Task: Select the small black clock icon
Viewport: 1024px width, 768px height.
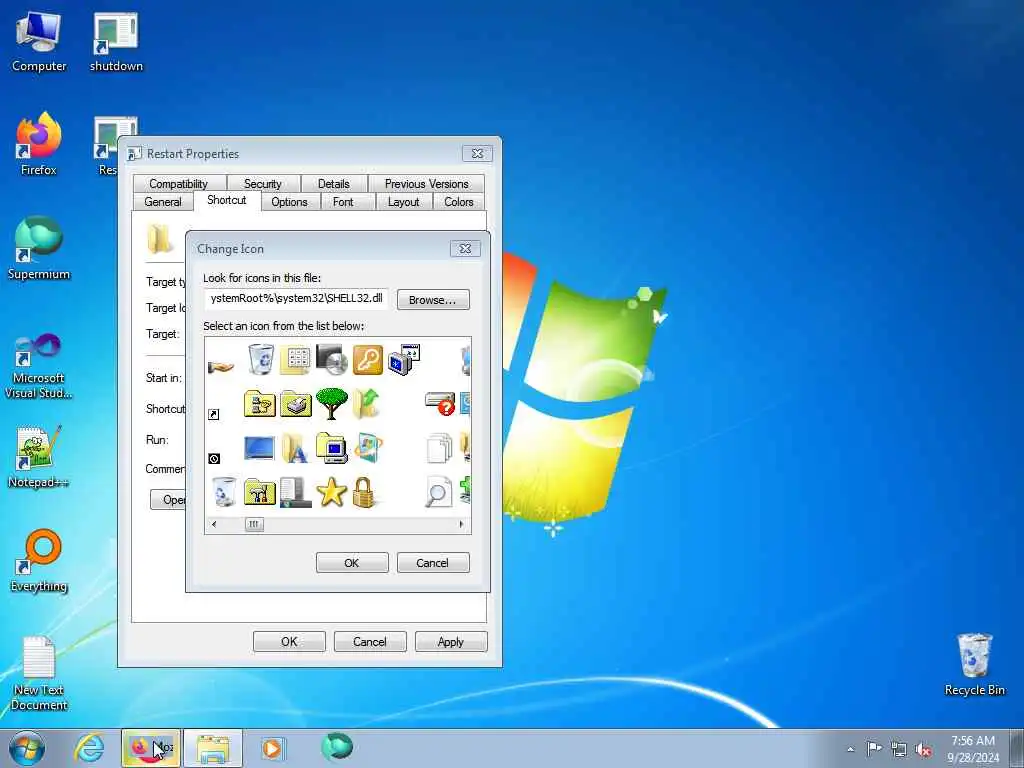Action: pos(214,458)
